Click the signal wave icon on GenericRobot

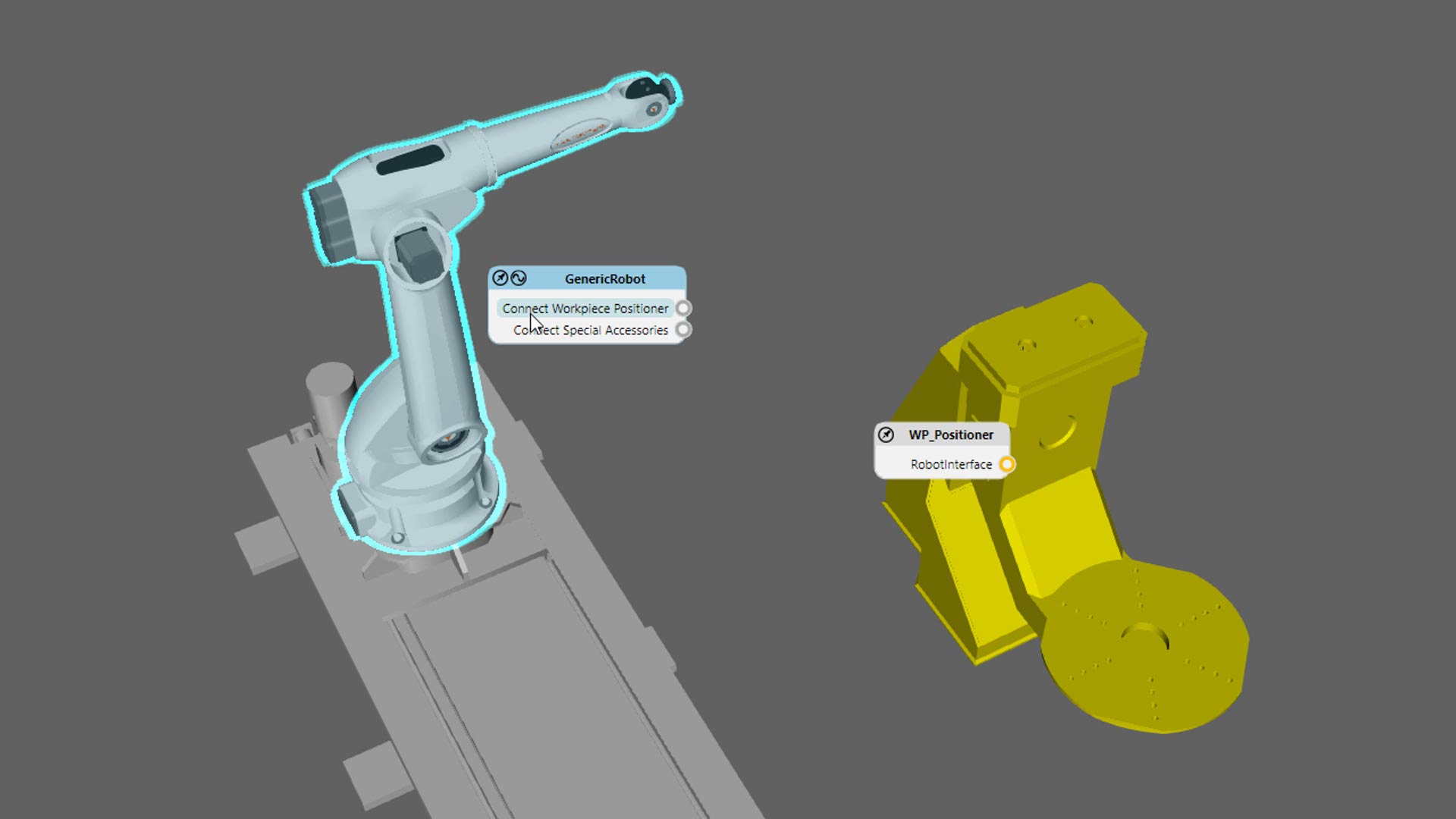click(519, 278)
